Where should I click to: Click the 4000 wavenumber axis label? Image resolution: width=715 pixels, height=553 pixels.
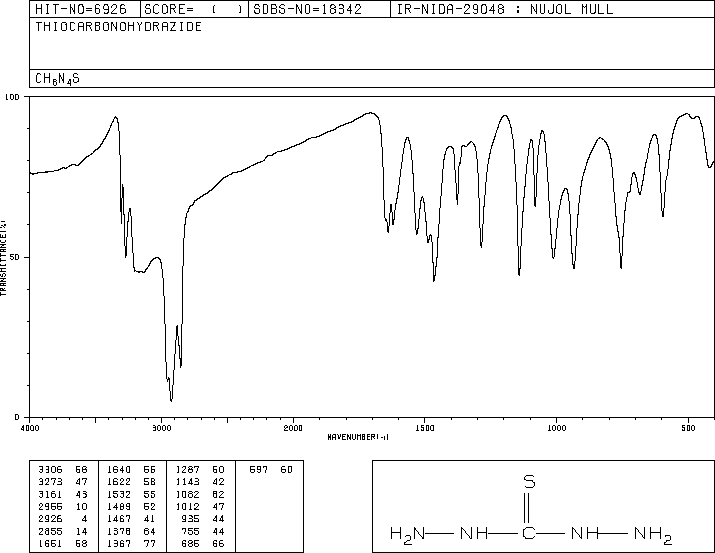30,428
